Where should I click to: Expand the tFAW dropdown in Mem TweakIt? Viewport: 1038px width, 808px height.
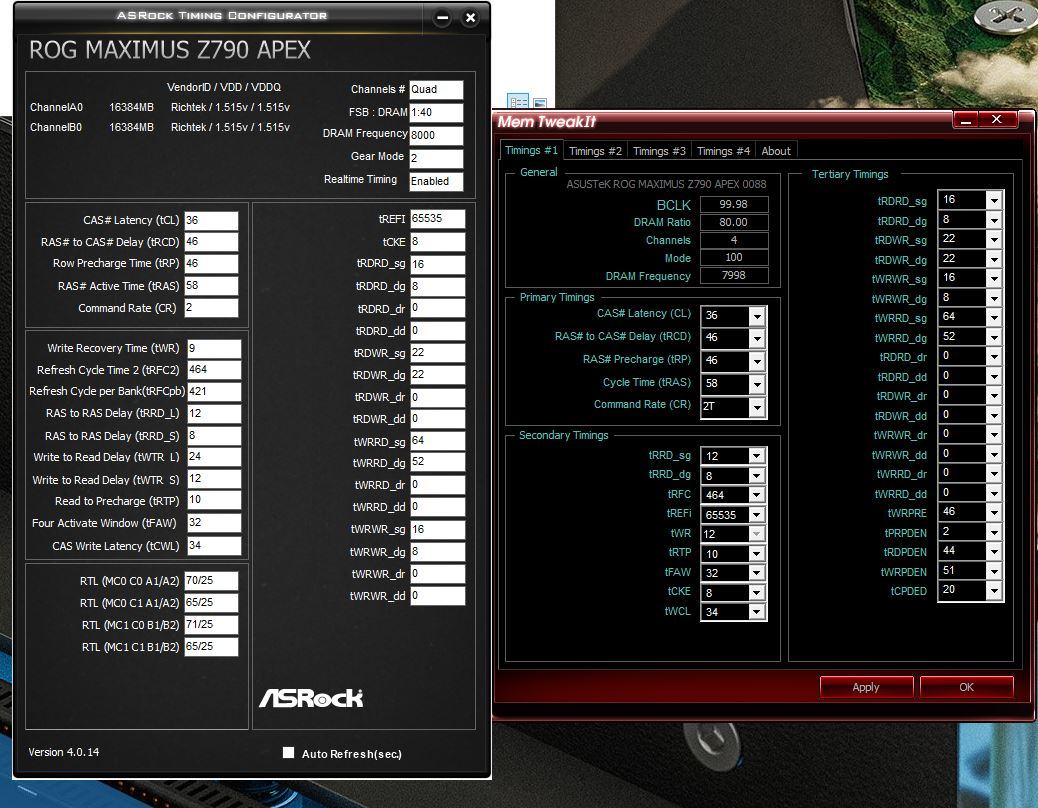pos(756,573)
